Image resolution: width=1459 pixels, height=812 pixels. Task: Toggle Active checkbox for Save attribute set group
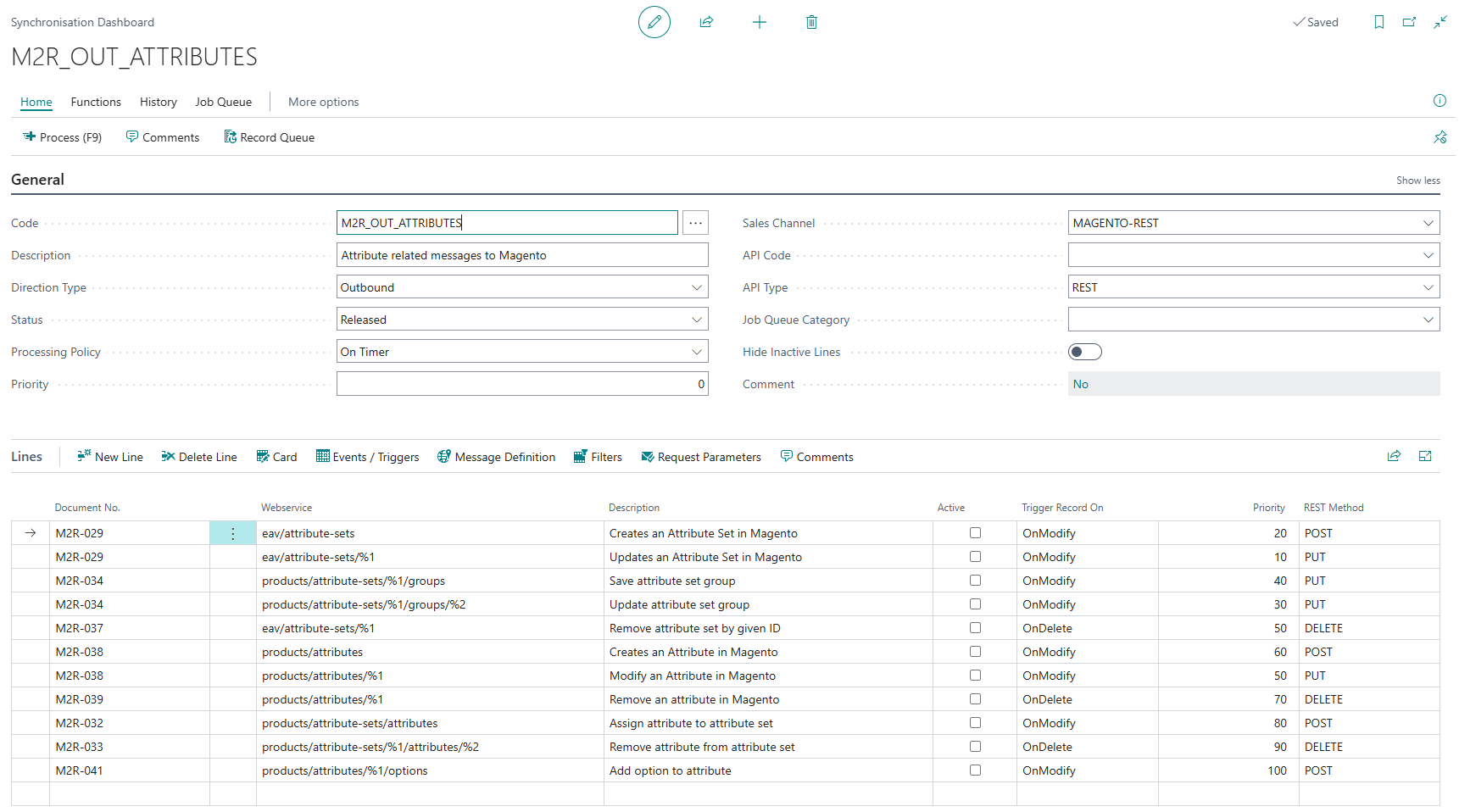pos(975,581)
